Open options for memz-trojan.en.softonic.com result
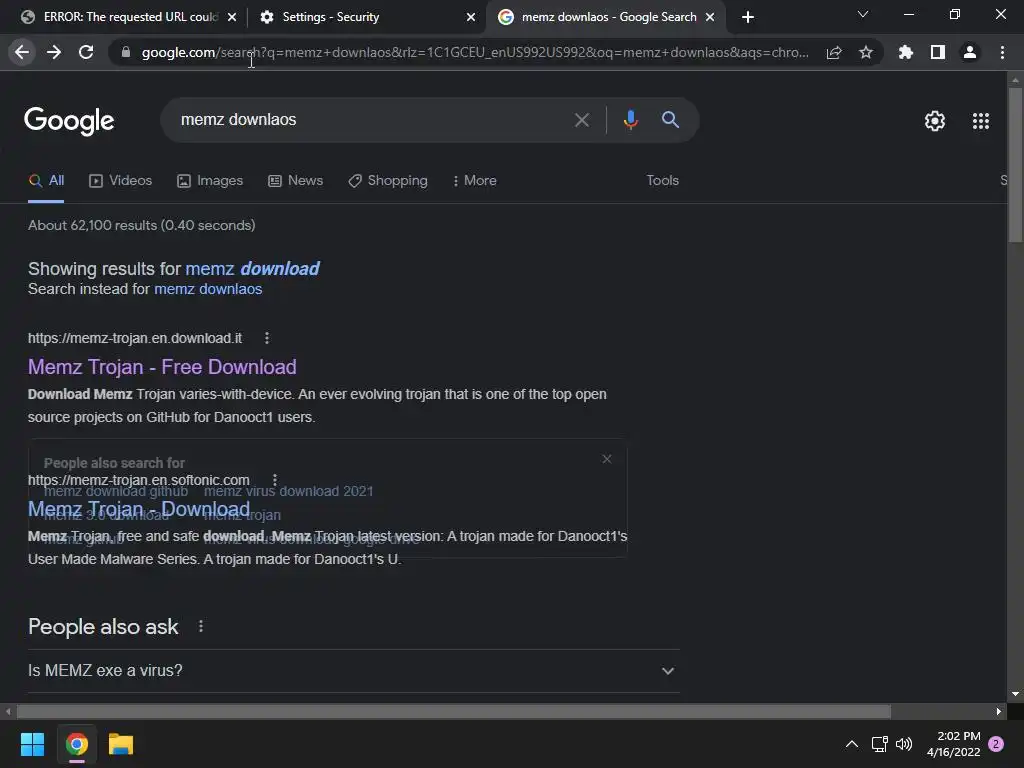The width and height of the screenshot is (1024, 768). (x=275, y=480)
